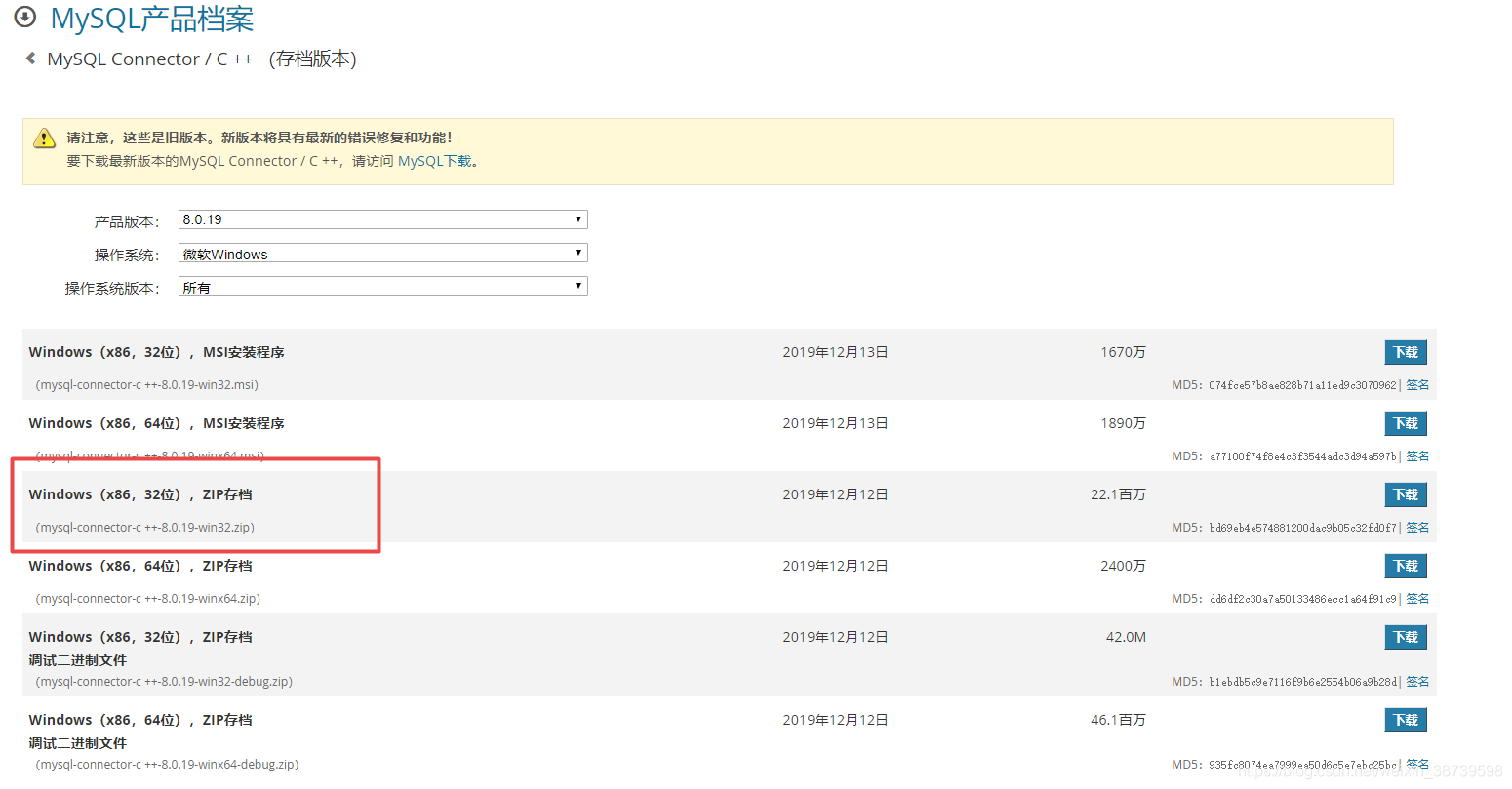Click the 1670万 file size
Image resolution: width=1512 pixels, height=789 pixels.
pyautogui.click(x=1123, y=352)
